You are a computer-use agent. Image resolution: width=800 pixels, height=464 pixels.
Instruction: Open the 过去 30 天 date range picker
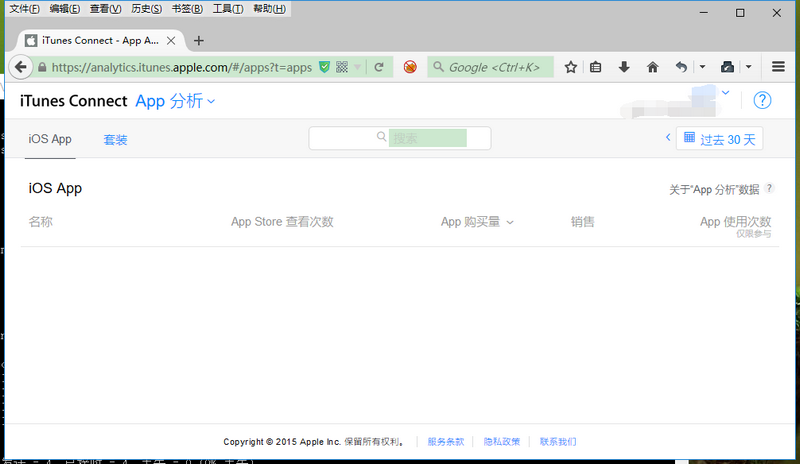click(719, 138)
